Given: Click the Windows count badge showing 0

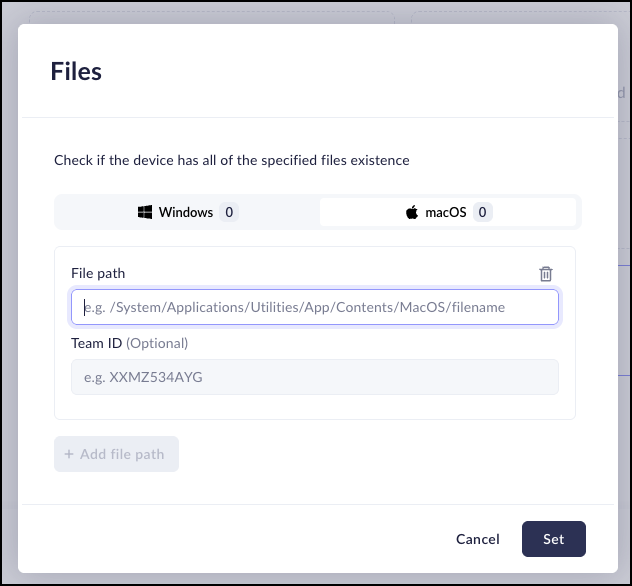Looking at the screenshot, I should (229, 212).
